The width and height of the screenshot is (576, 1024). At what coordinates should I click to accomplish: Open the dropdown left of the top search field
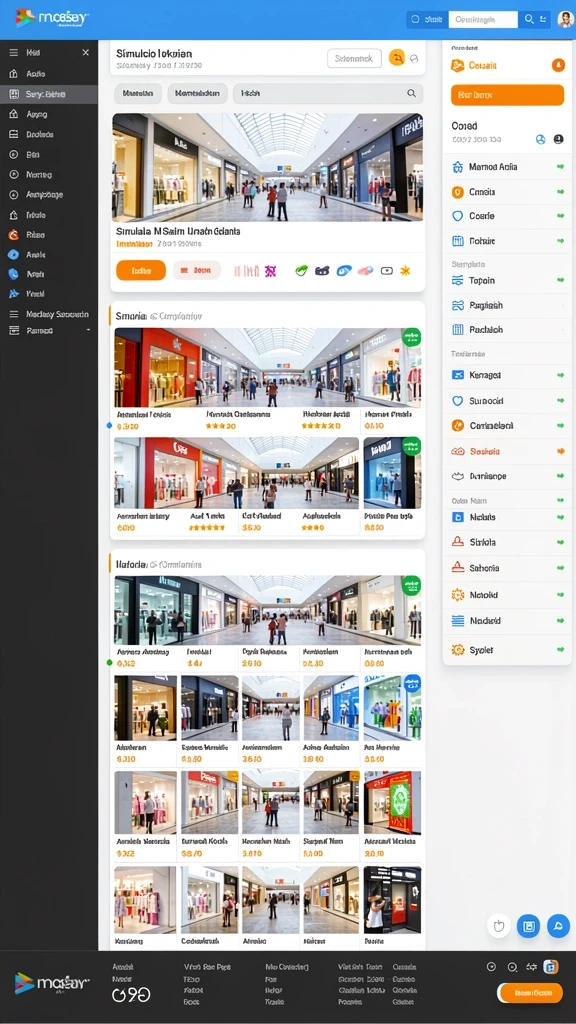click(425, 20)
